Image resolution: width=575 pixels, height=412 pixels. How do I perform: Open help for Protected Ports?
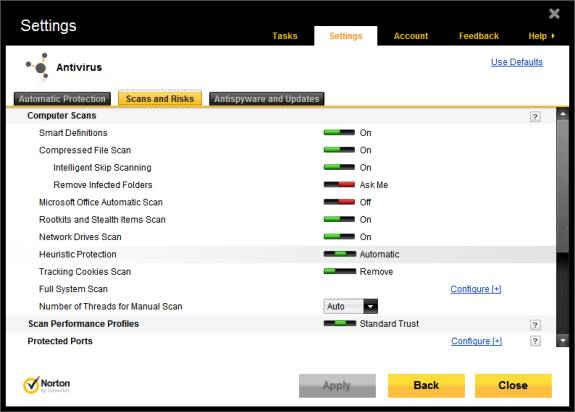click(535, 341)
